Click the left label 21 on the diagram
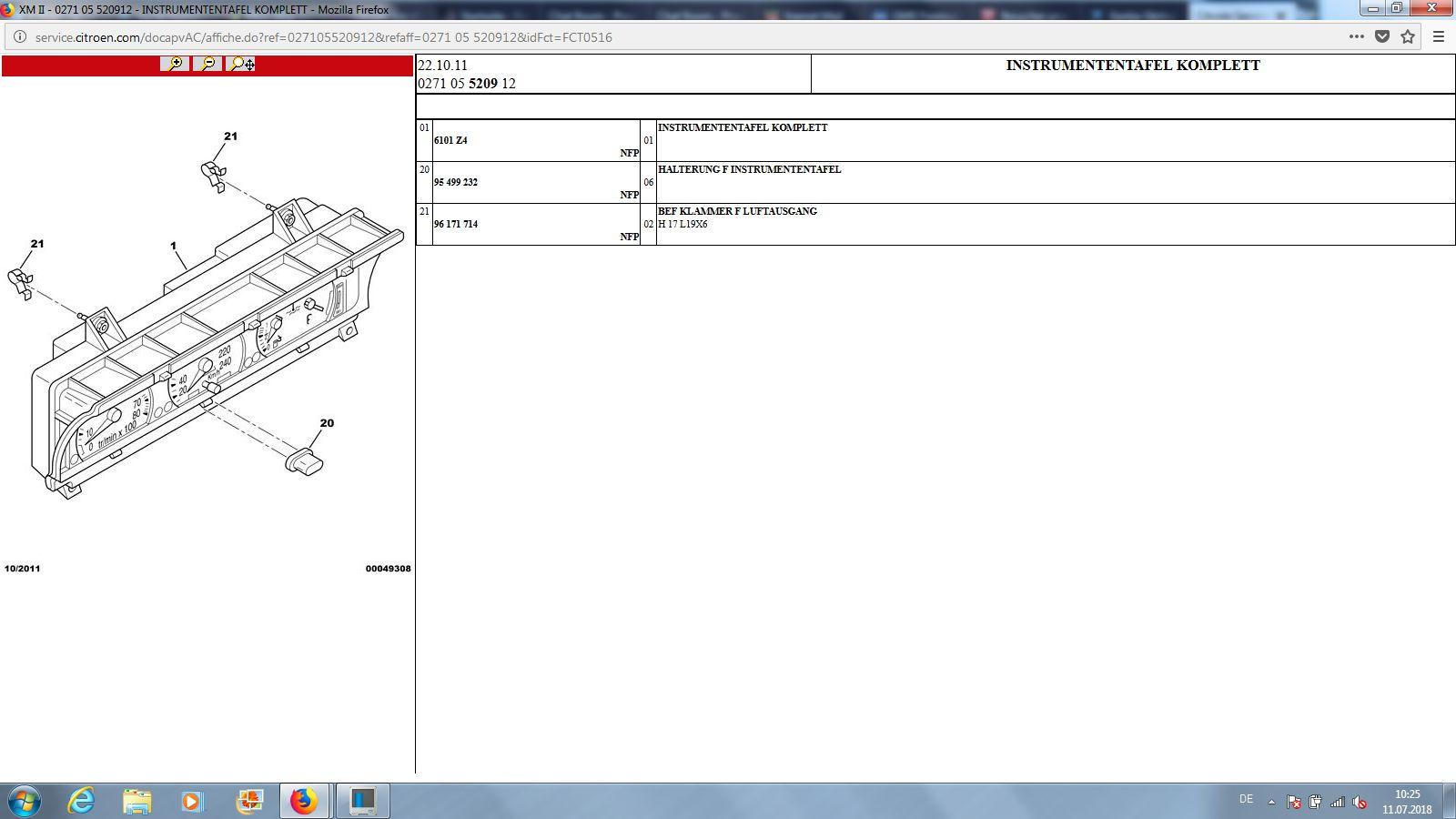This screenshot has height=819, width=1456. (37, 244)
